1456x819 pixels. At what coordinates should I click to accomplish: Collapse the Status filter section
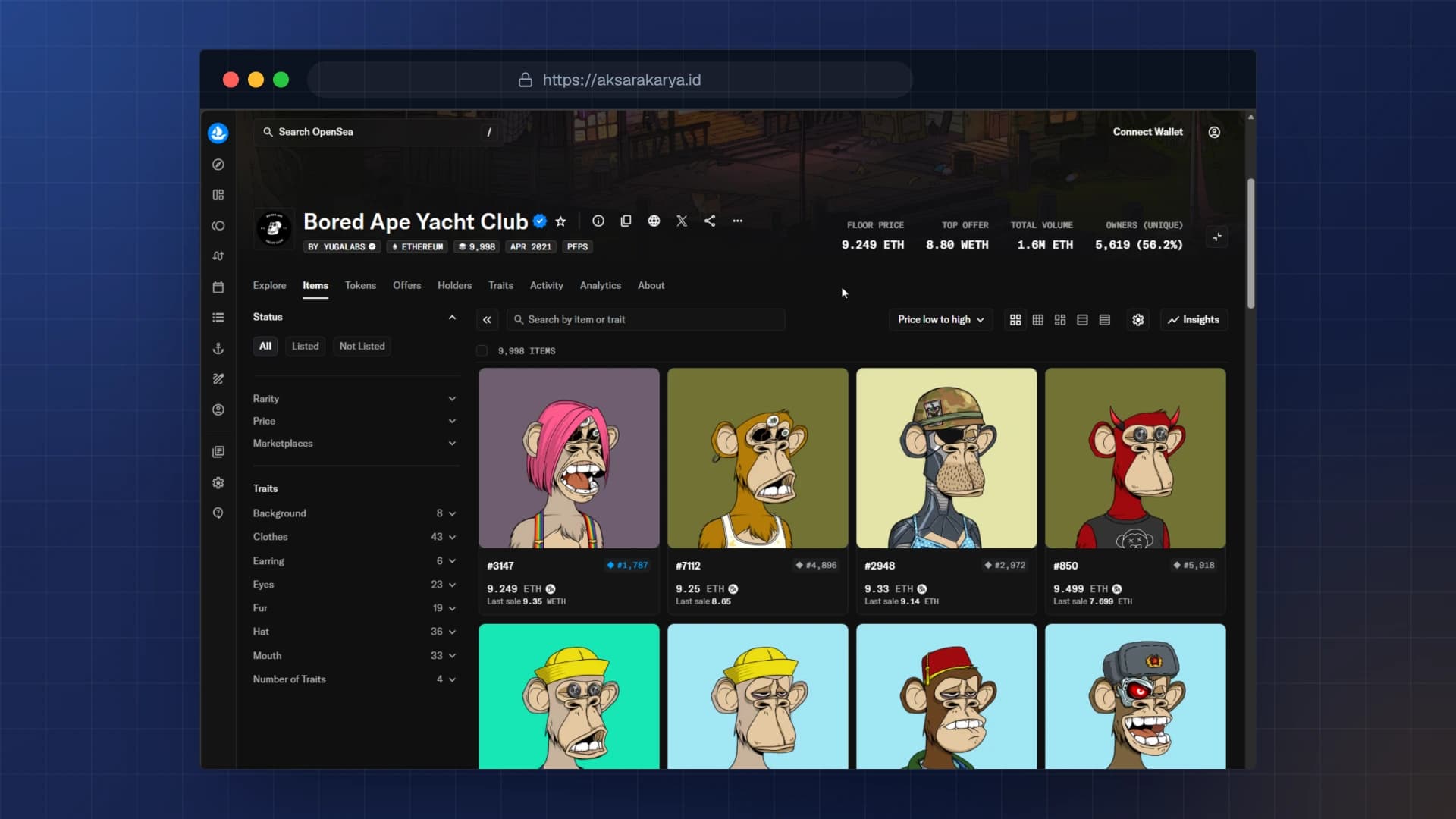click(452, 318)
